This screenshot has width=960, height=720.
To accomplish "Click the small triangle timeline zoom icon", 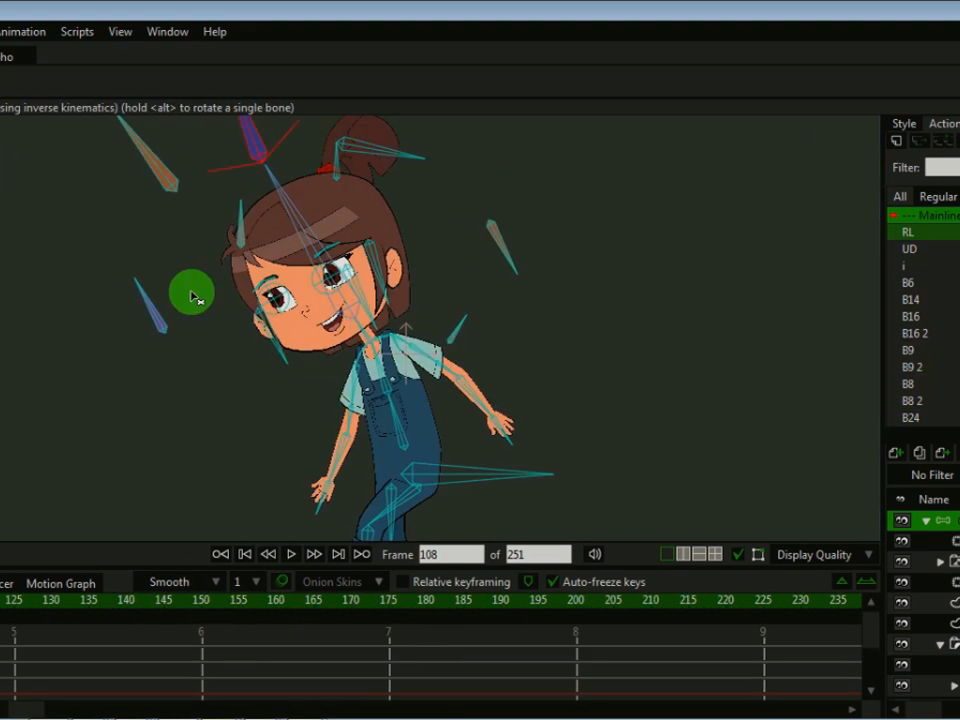I will [842, 581].
